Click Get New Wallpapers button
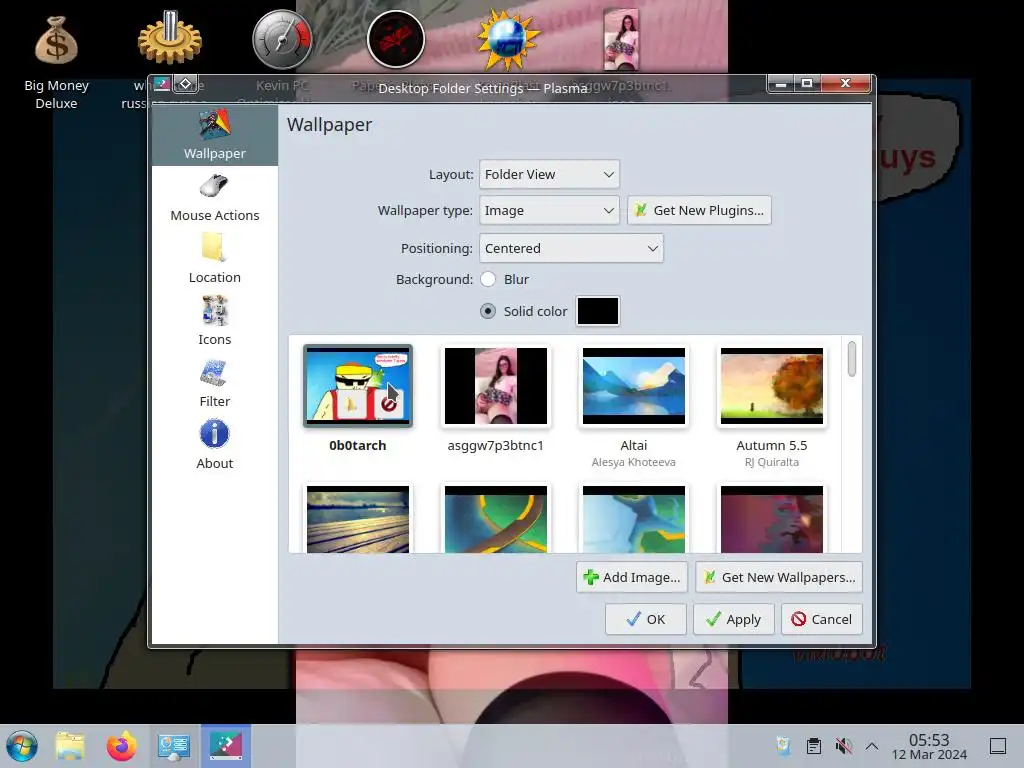Viewport: 1024px width, 768px height. click(778, 577)
